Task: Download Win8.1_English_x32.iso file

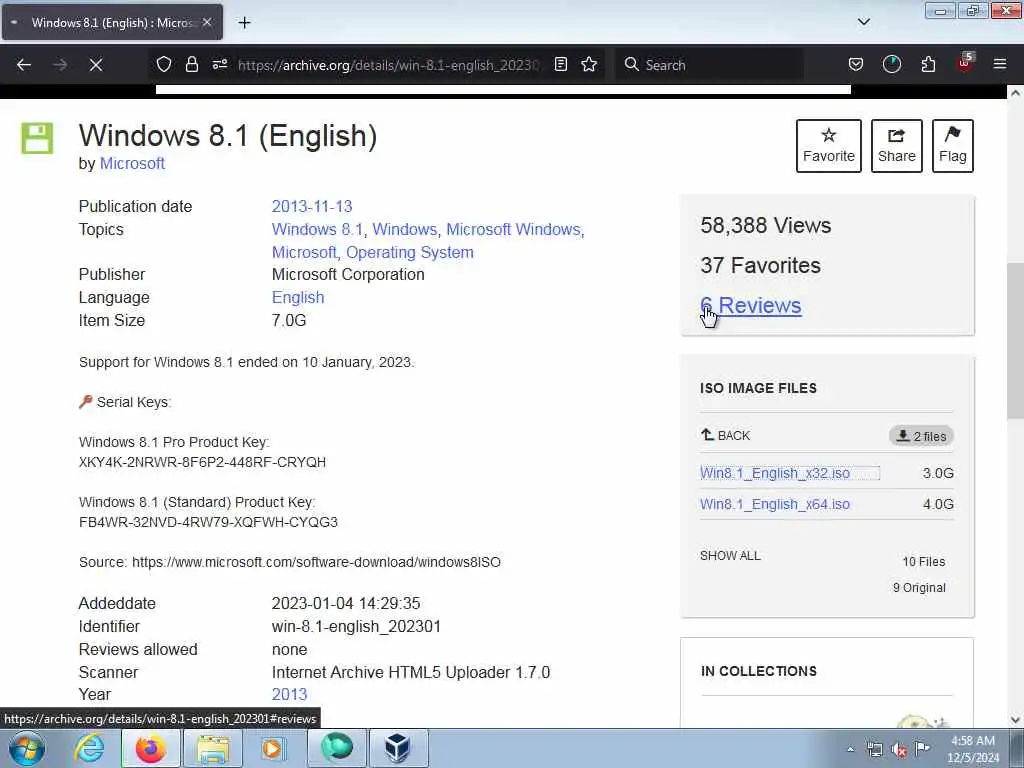Action: 775,473
